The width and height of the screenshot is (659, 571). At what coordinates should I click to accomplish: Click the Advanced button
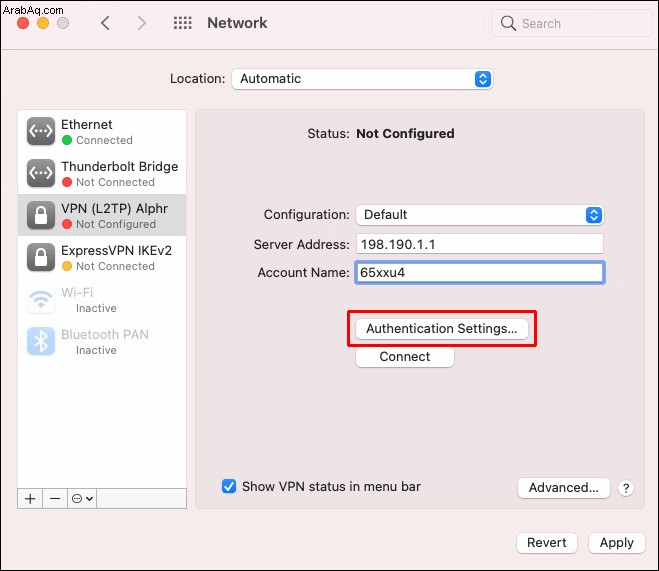[564, 488]
